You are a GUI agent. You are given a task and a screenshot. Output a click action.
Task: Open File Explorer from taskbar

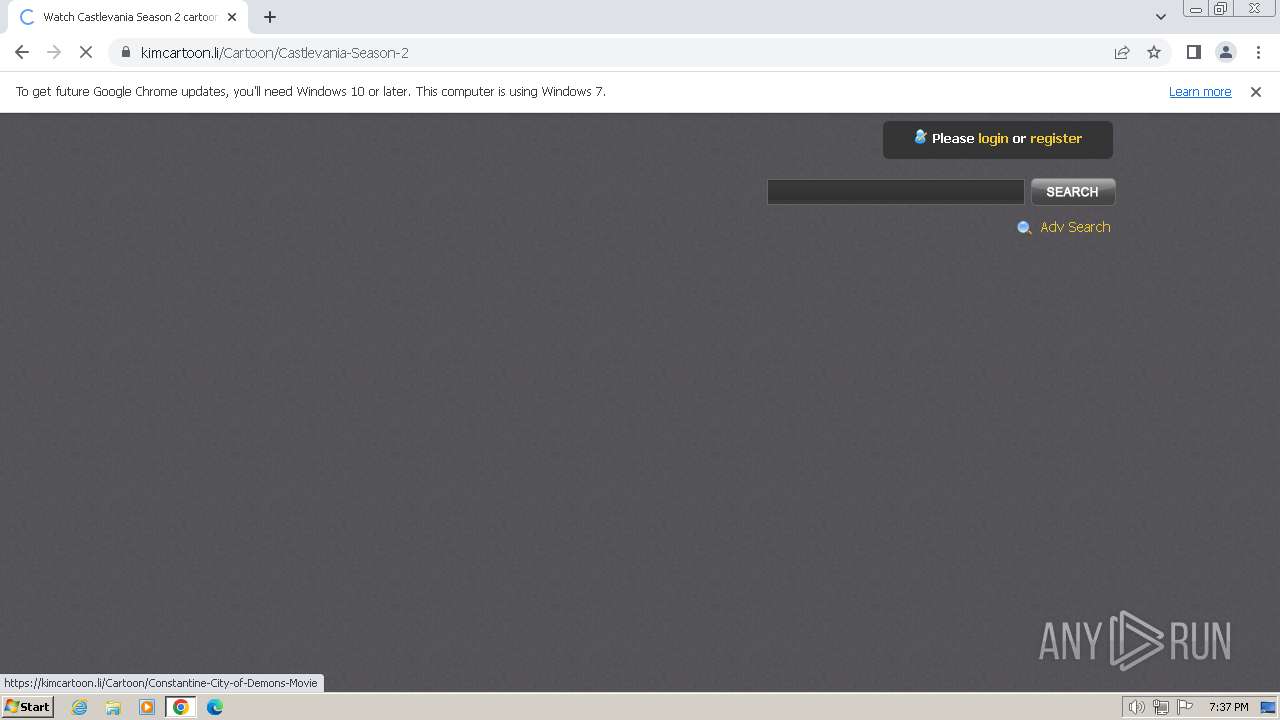pyautogui.click(x=113, y=707)
